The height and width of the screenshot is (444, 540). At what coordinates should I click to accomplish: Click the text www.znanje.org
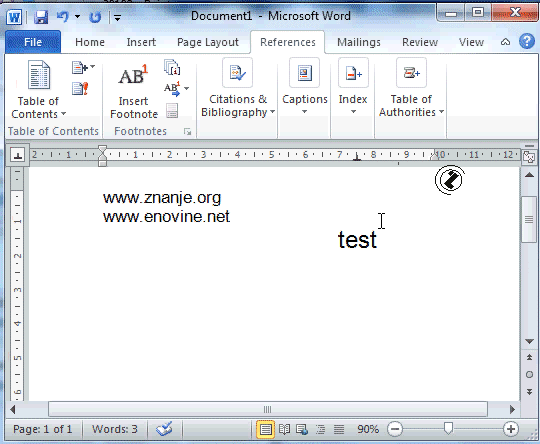(x=162, y=198)
